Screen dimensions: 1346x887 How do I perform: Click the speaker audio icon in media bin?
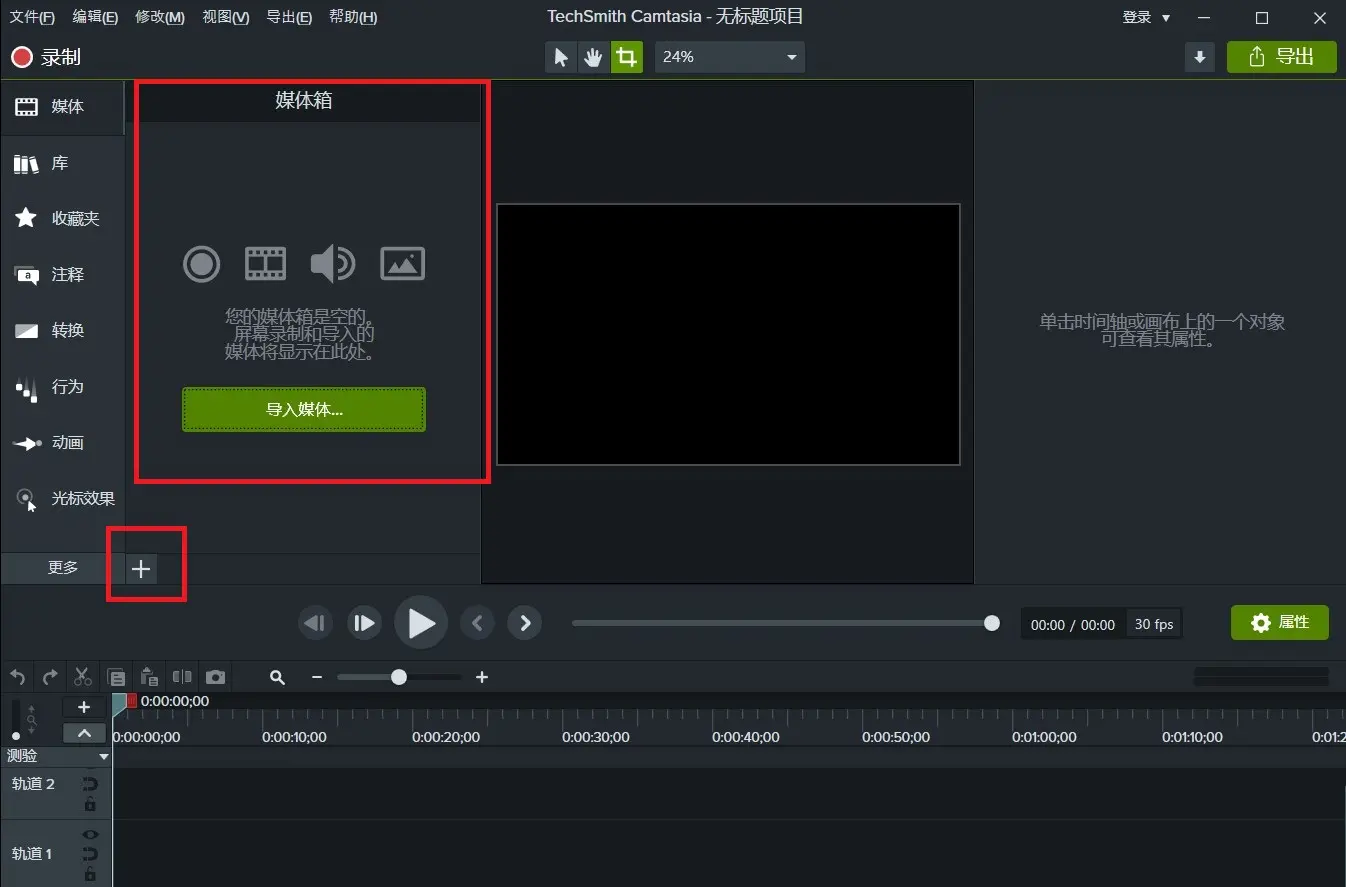332,264
